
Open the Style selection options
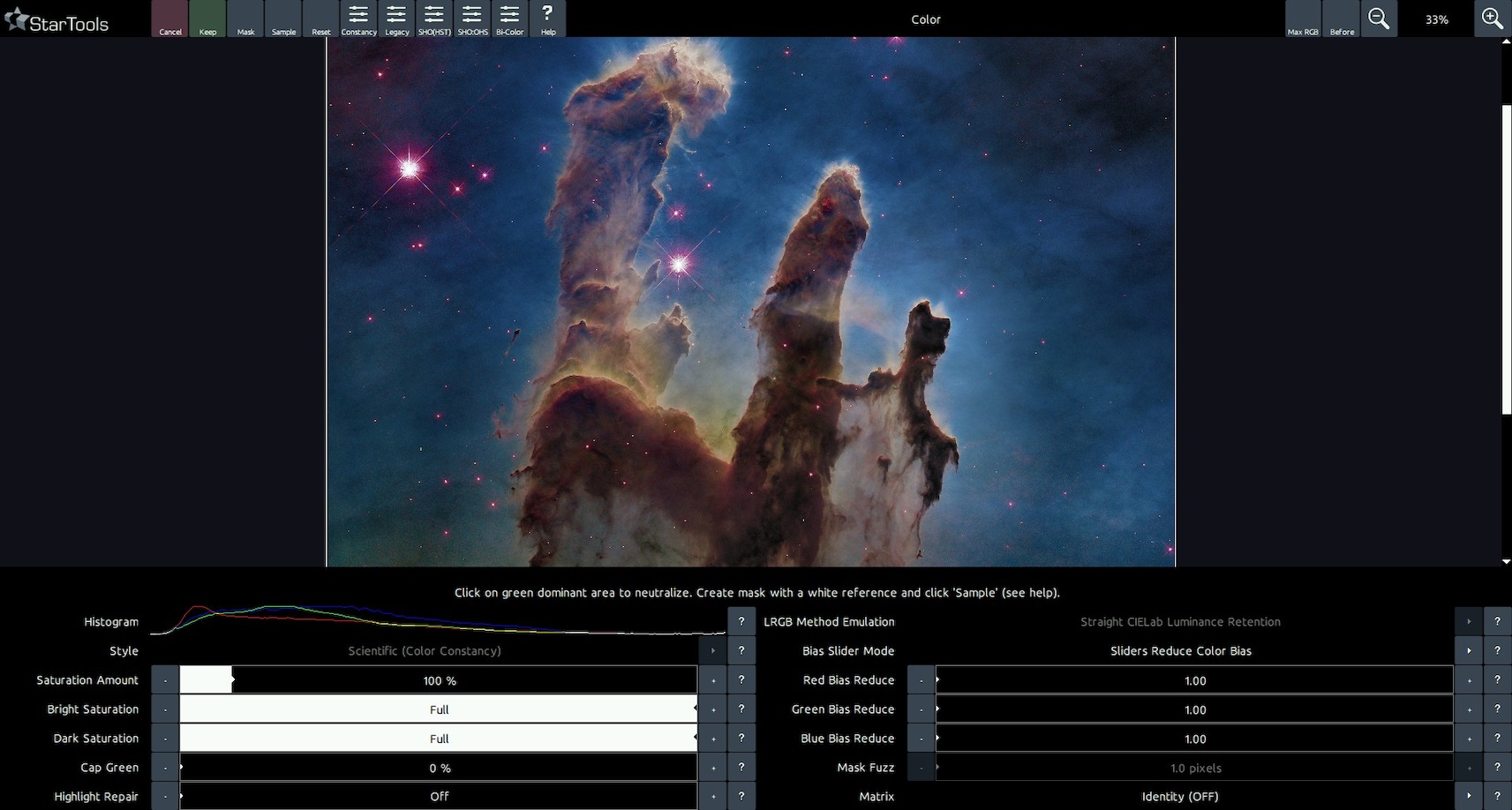[x=712, y=650]
